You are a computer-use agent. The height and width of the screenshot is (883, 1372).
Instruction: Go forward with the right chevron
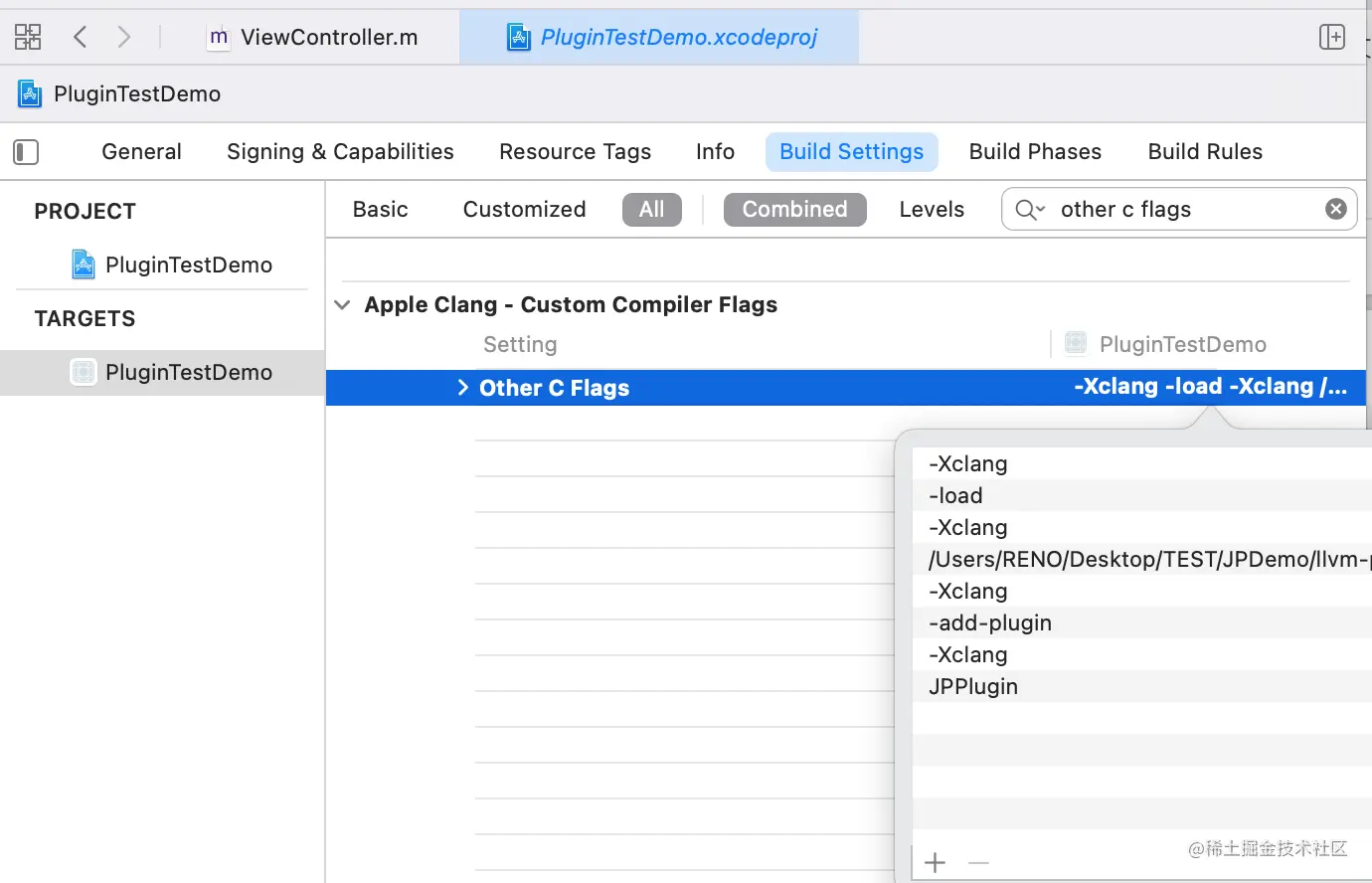tap(123, 37)
